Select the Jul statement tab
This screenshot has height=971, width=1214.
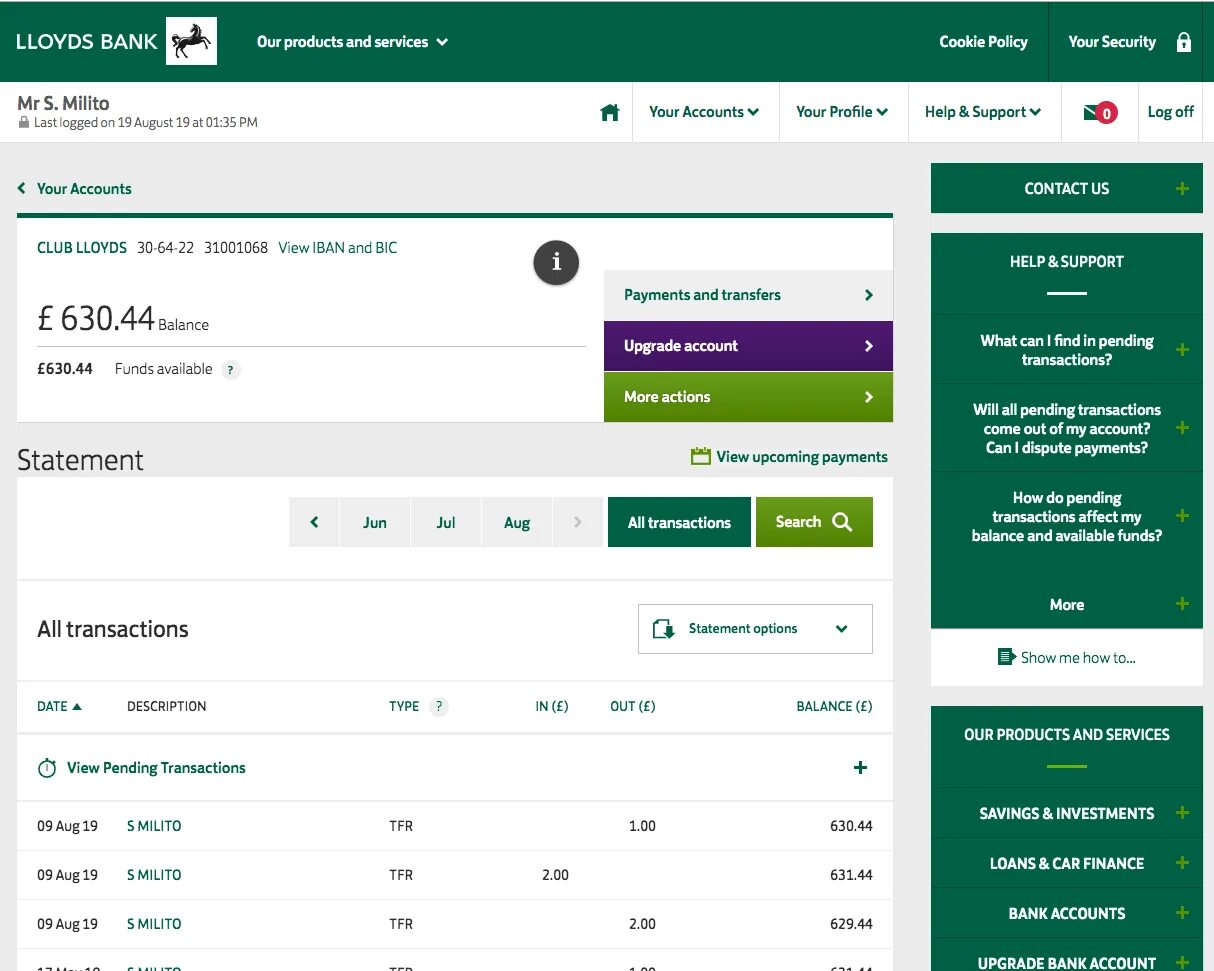(x=446, y=522)
